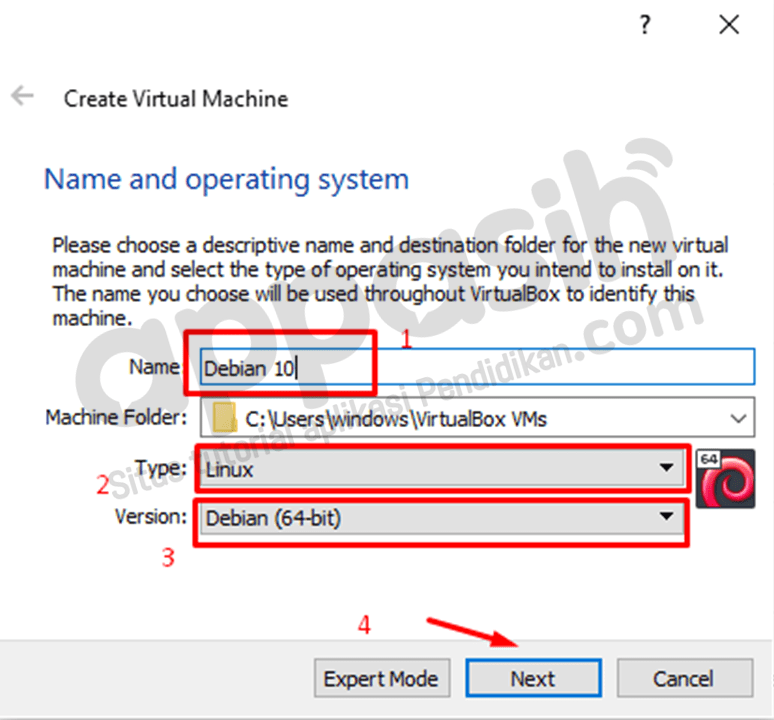774x720 pixels.
Task: Open the help question mark
Action: pyautogui.click(x=645, y=24)
